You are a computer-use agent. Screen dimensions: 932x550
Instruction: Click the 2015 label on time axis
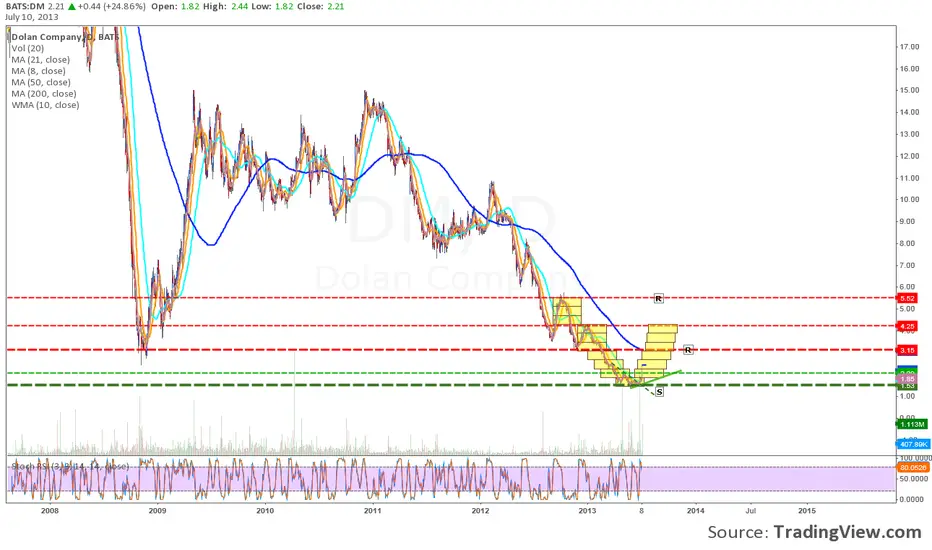point(807,510)
